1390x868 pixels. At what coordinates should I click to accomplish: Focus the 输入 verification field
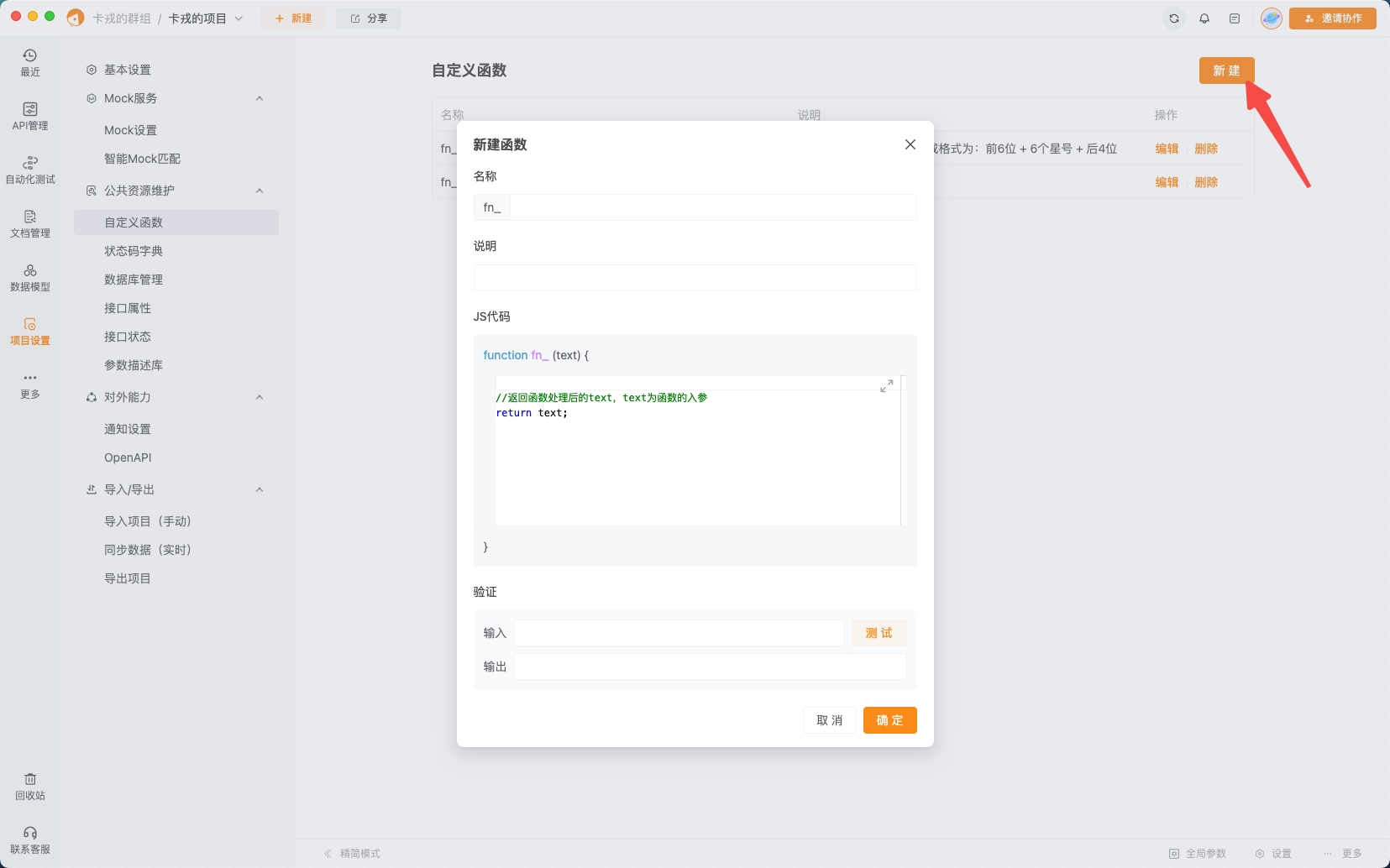coord(679,633)
